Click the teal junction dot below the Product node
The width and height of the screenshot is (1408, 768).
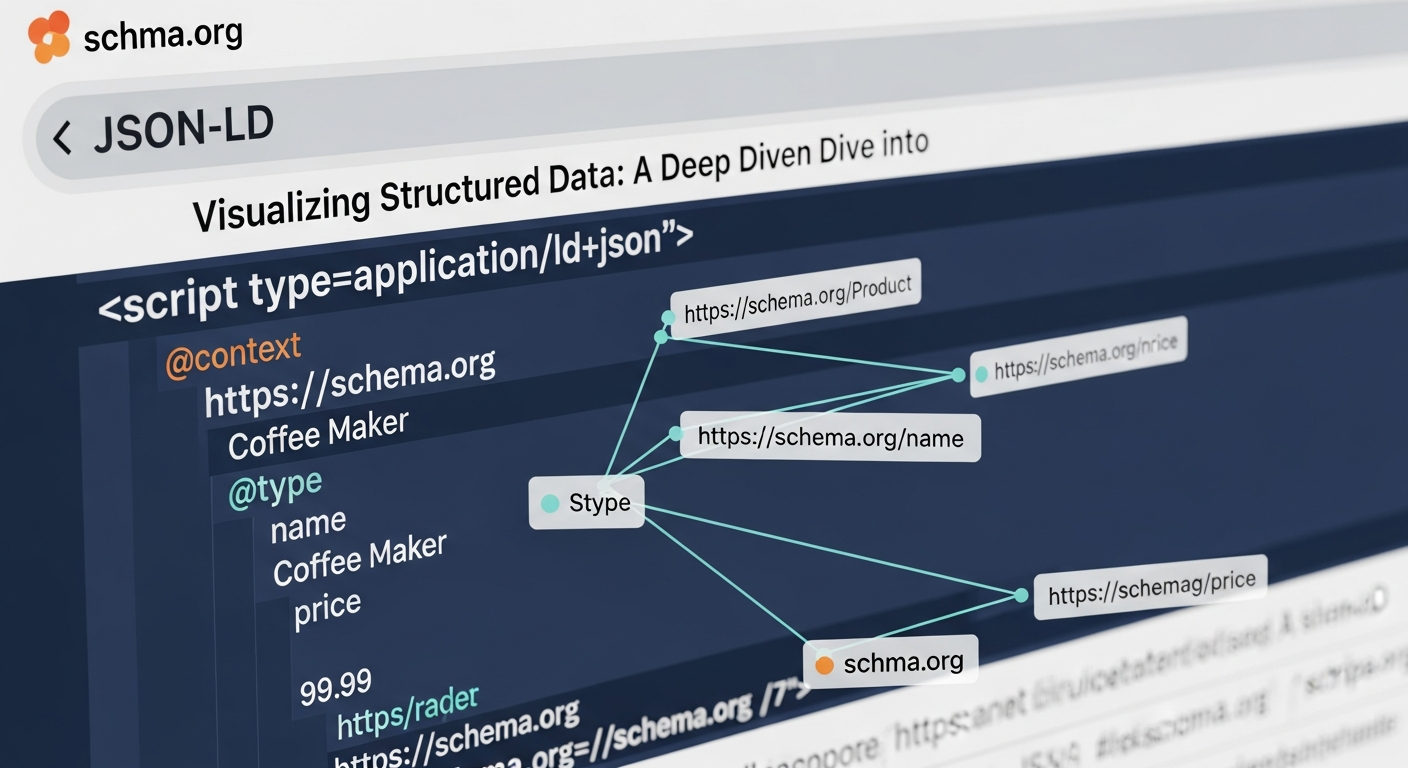click(x=659, y=338)
